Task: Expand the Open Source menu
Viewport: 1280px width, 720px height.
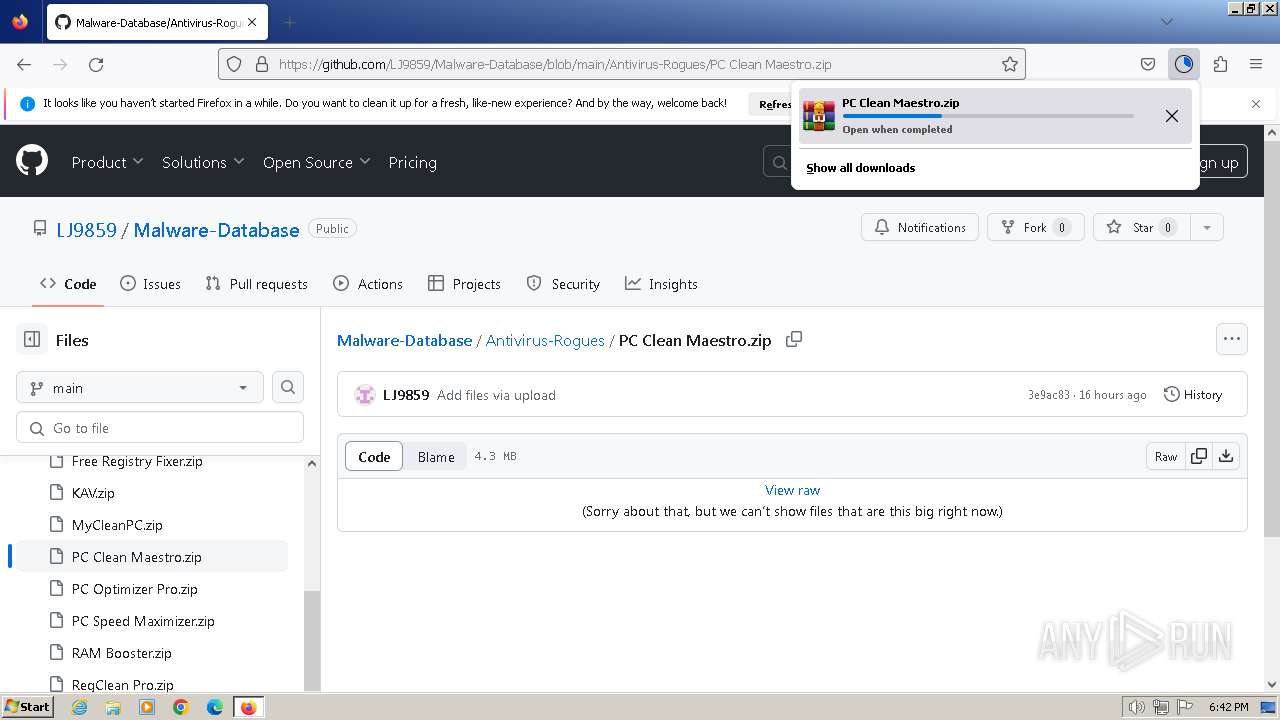Action: coord(317,162)
